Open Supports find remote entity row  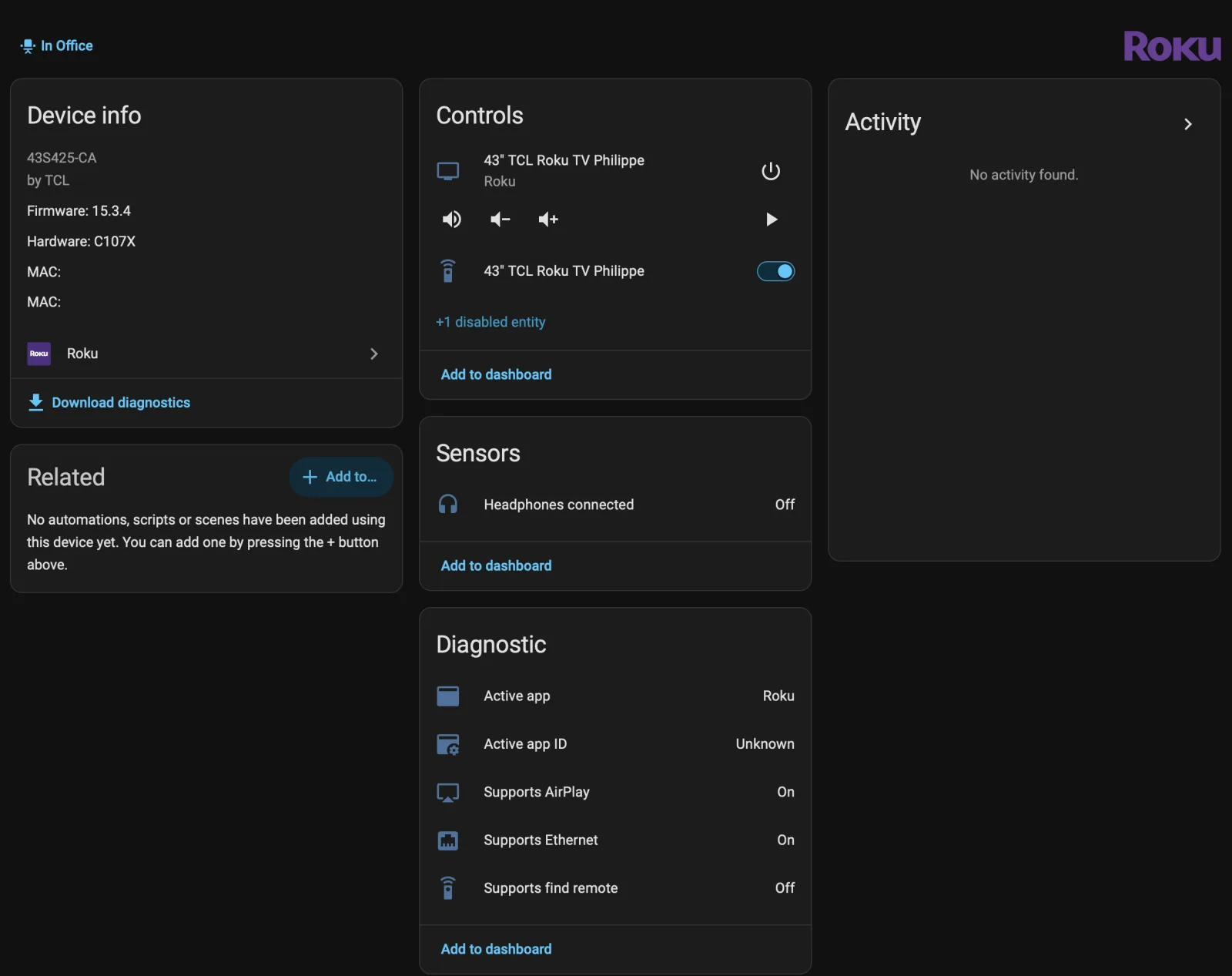[x=615, y=888]
